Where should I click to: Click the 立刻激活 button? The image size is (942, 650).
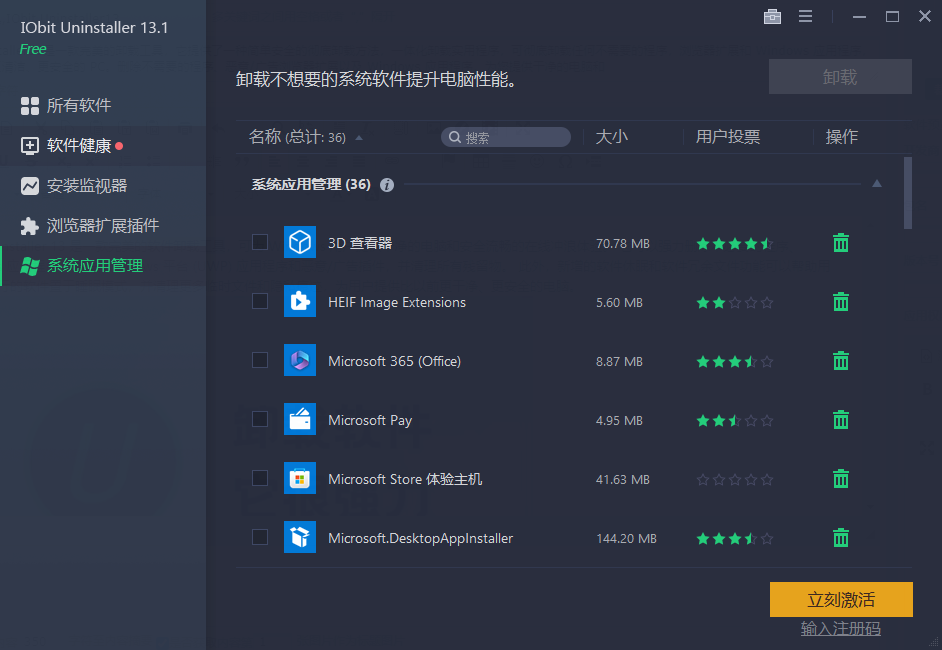click(x=841, y=599)
